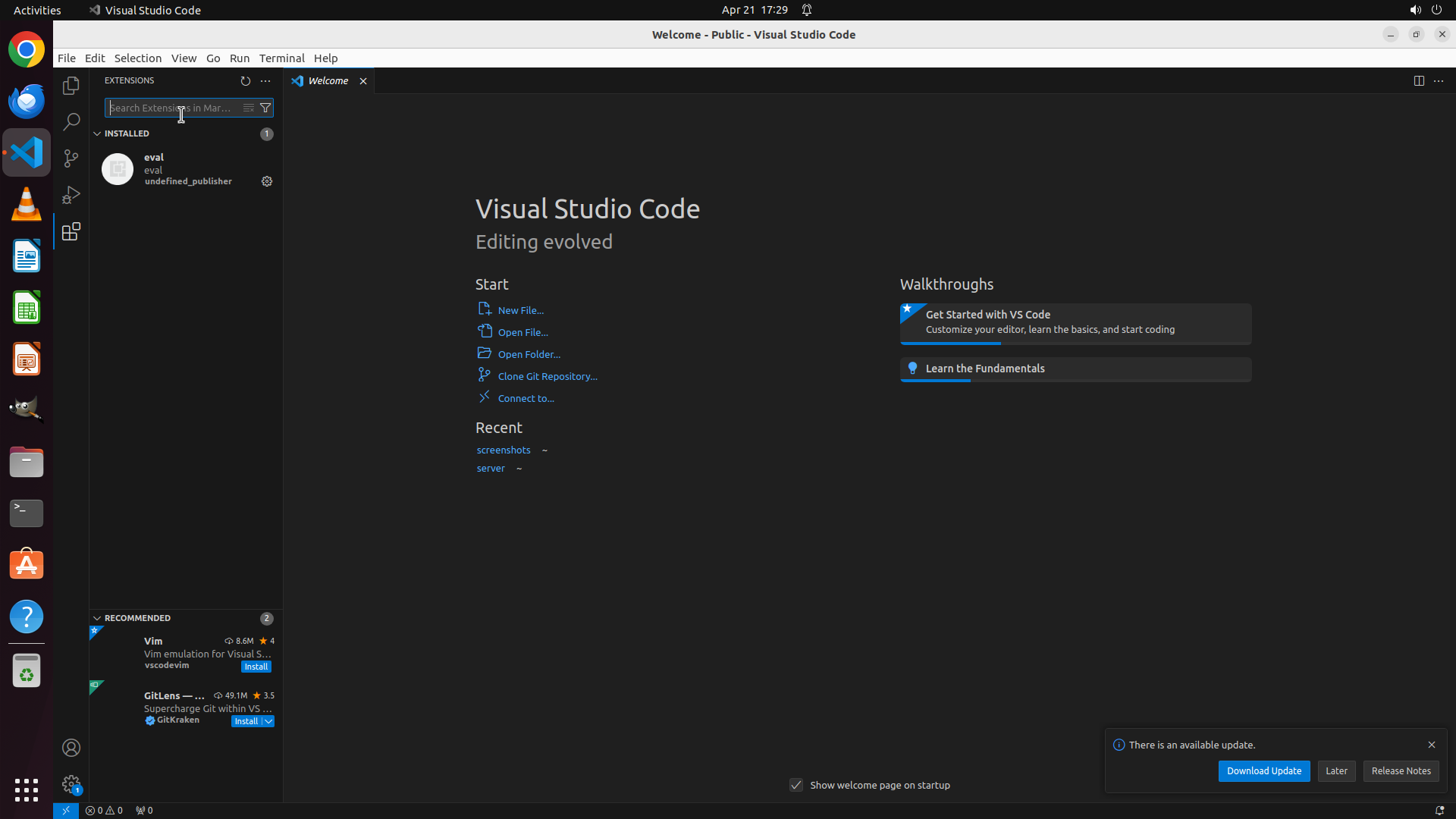Toggle Show welcome page on startup checkbox
The width and height of the screenshot is (1456, 819).
(795, 785)
